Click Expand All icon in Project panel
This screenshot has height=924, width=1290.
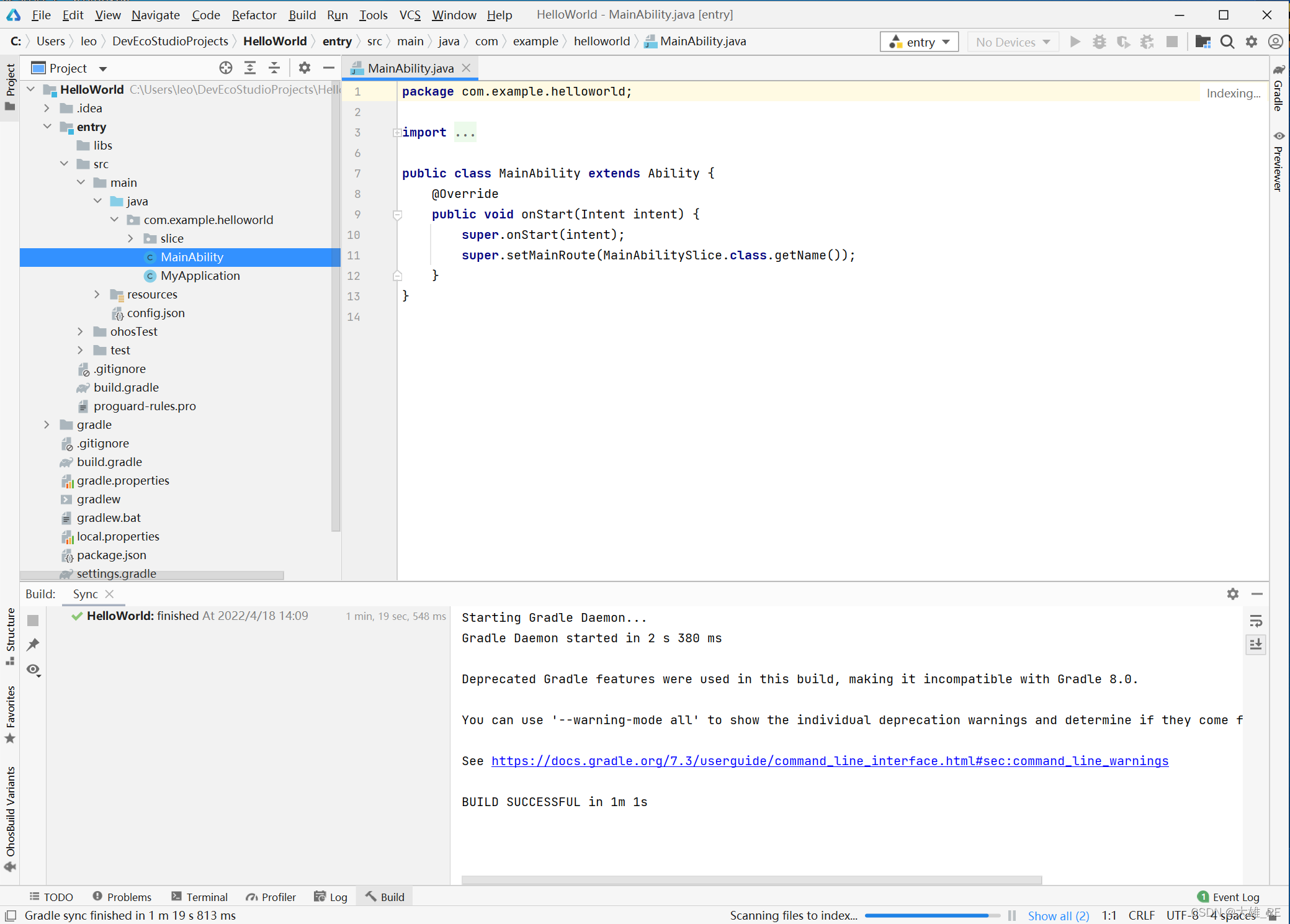point(250,68)
